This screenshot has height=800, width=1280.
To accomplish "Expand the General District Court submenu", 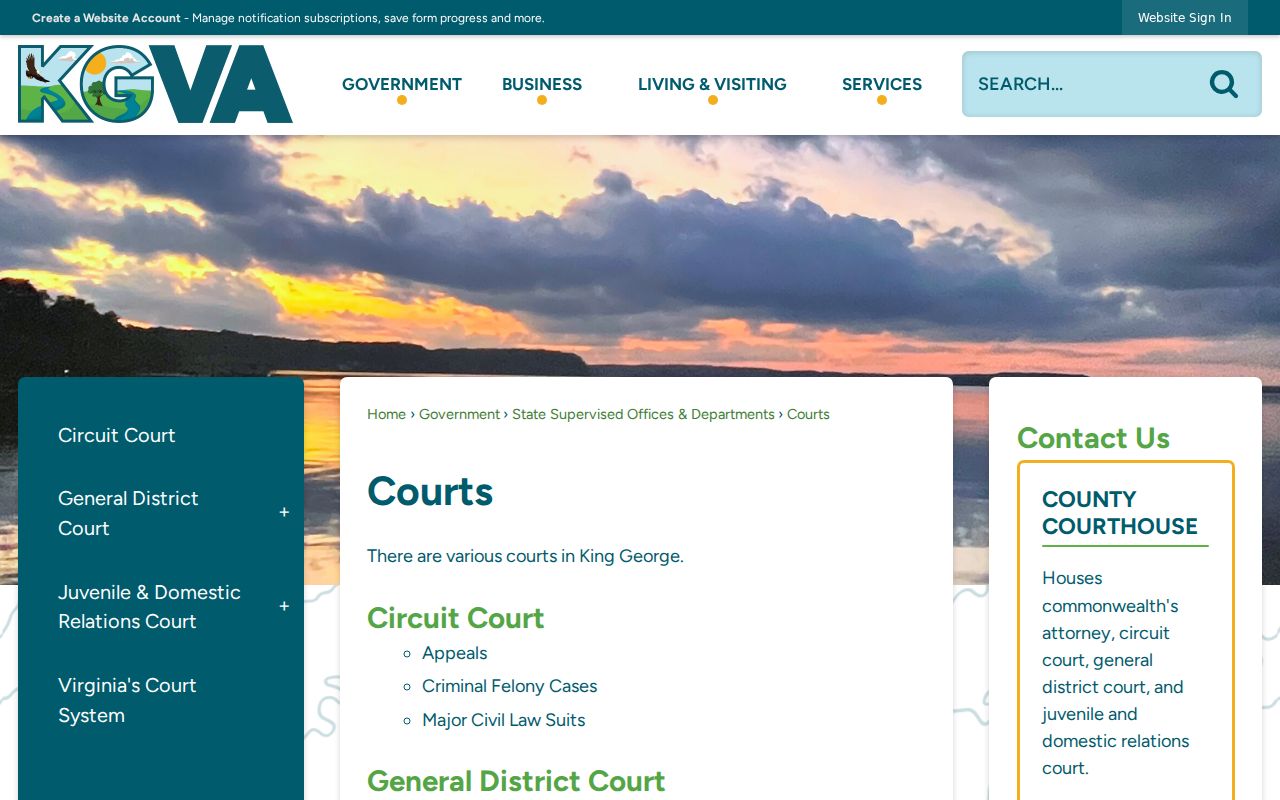I will click(284, 513).
